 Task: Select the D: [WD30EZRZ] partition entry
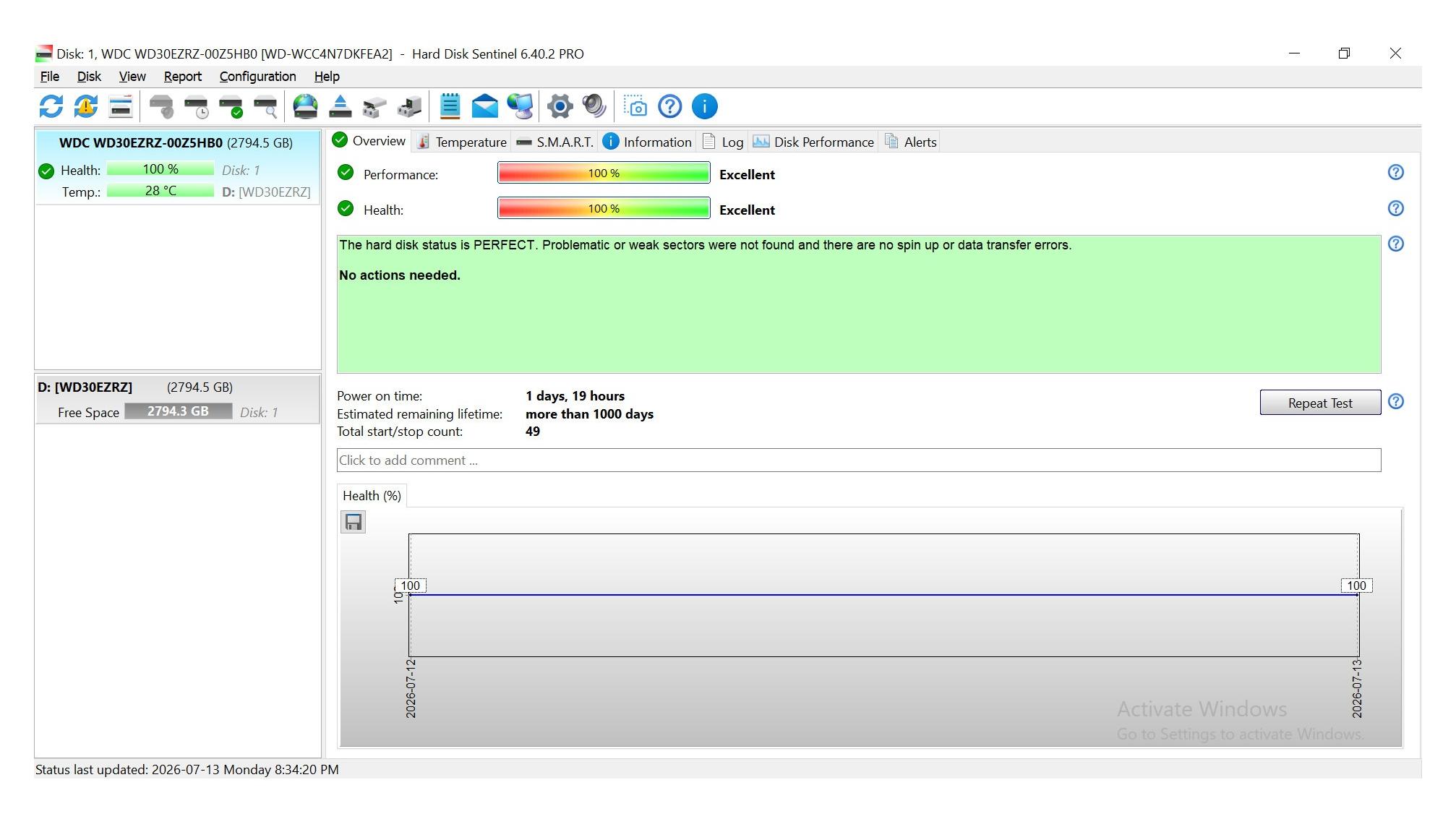coord(178,399)
